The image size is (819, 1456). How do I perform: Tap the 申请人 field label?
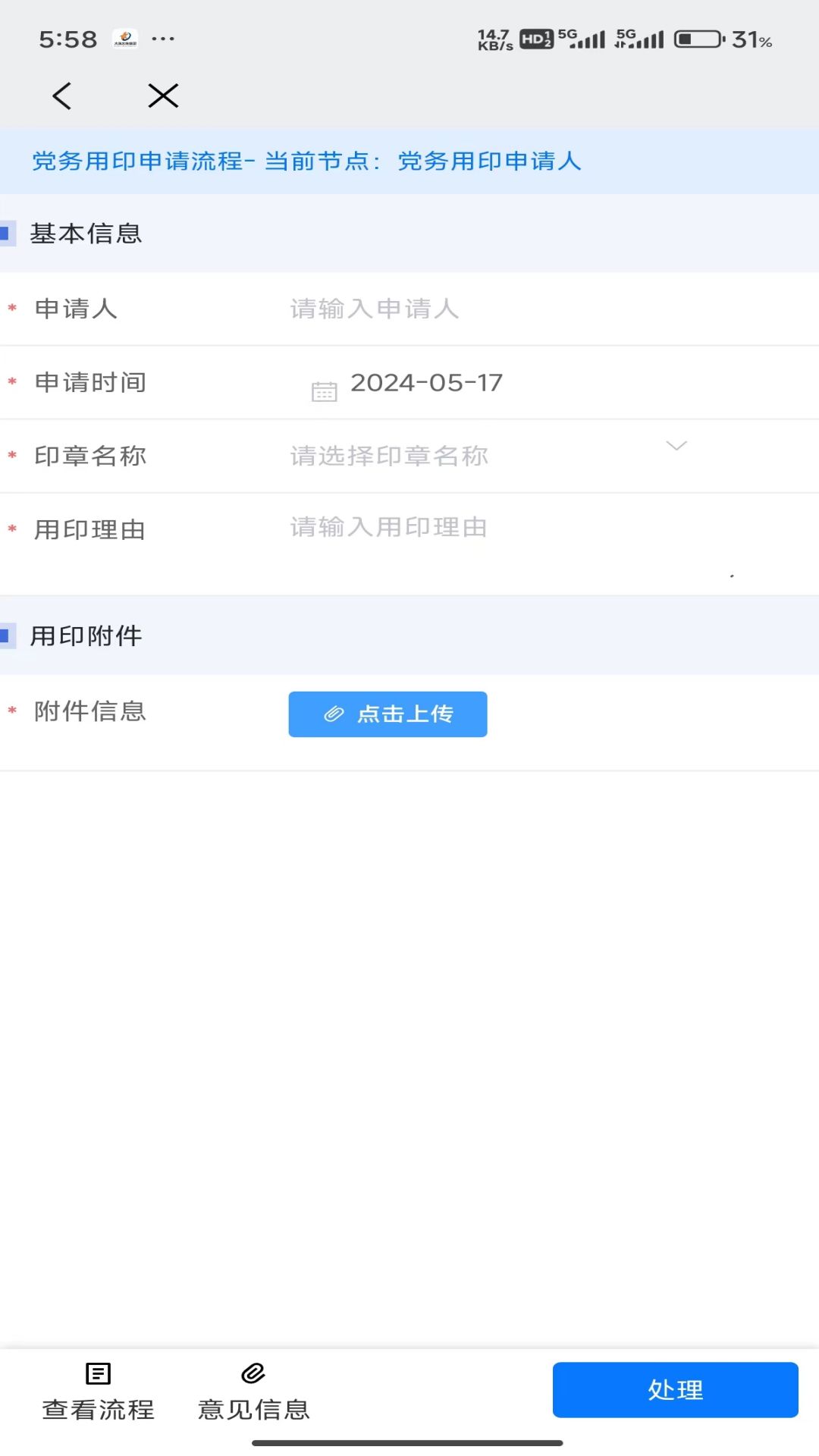pyautogui.click(x=76, y=309)
